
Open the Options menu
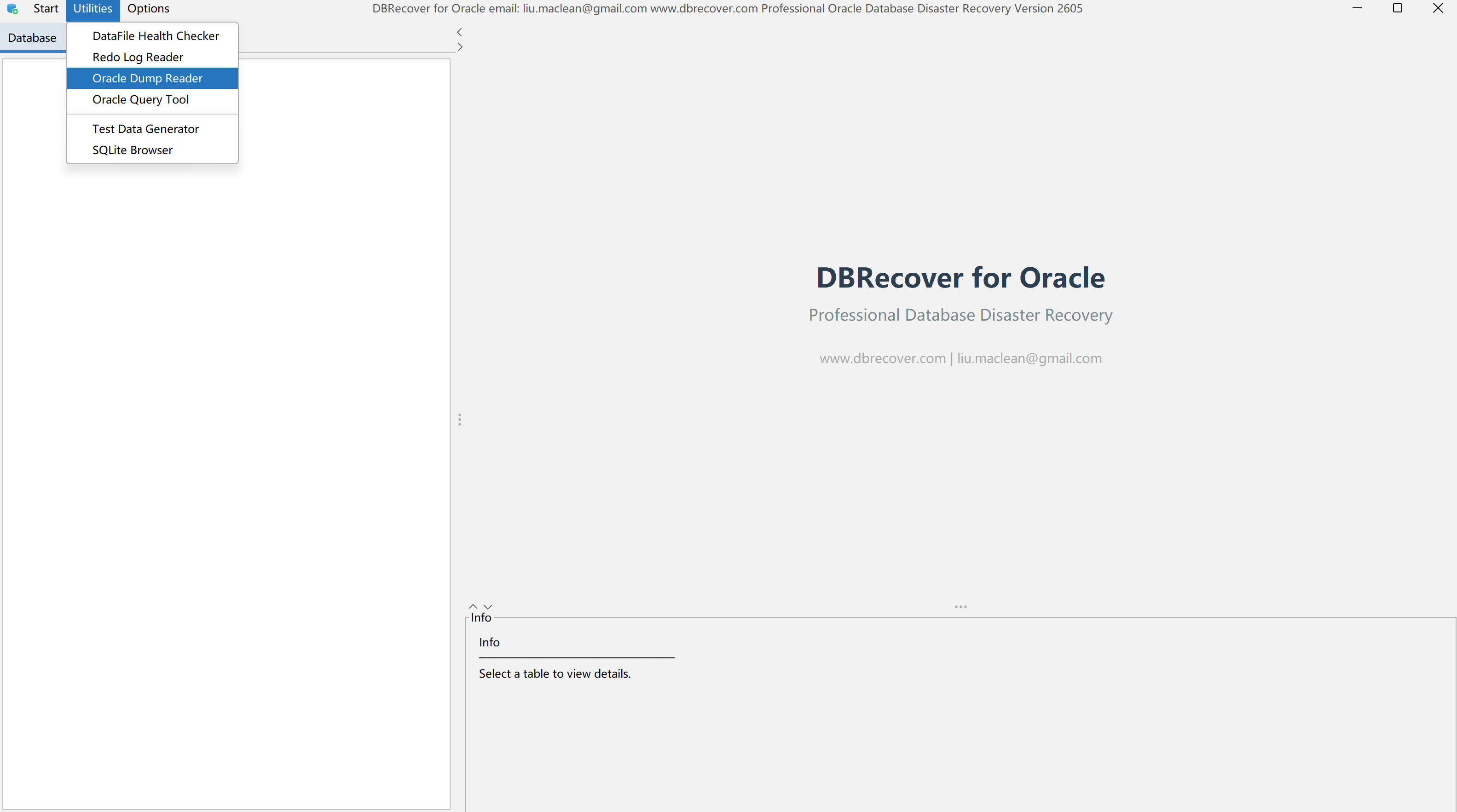click(x=148, y=8)
